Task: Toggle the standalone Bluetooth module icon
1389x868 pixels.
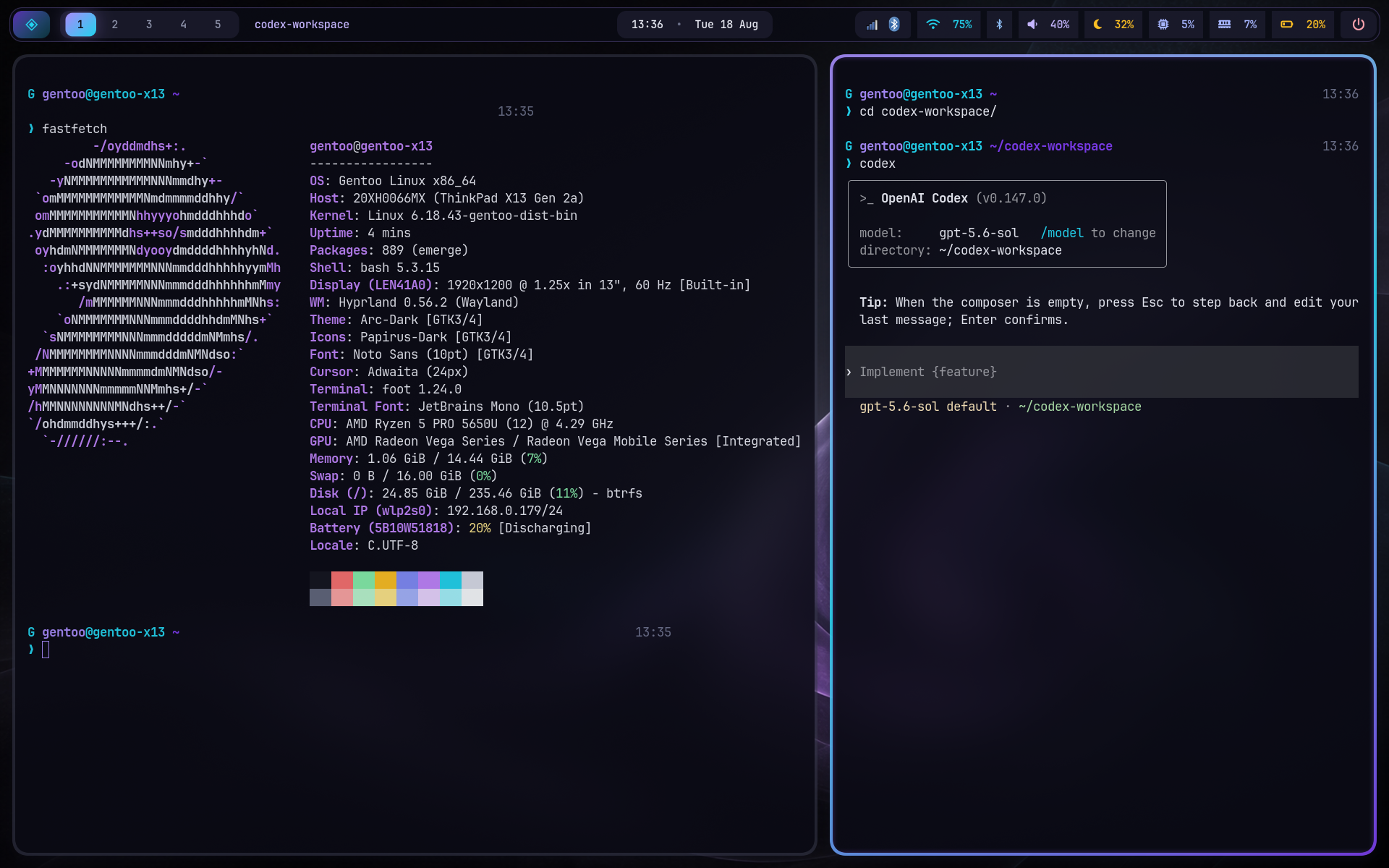Action: tap(999, 25)
